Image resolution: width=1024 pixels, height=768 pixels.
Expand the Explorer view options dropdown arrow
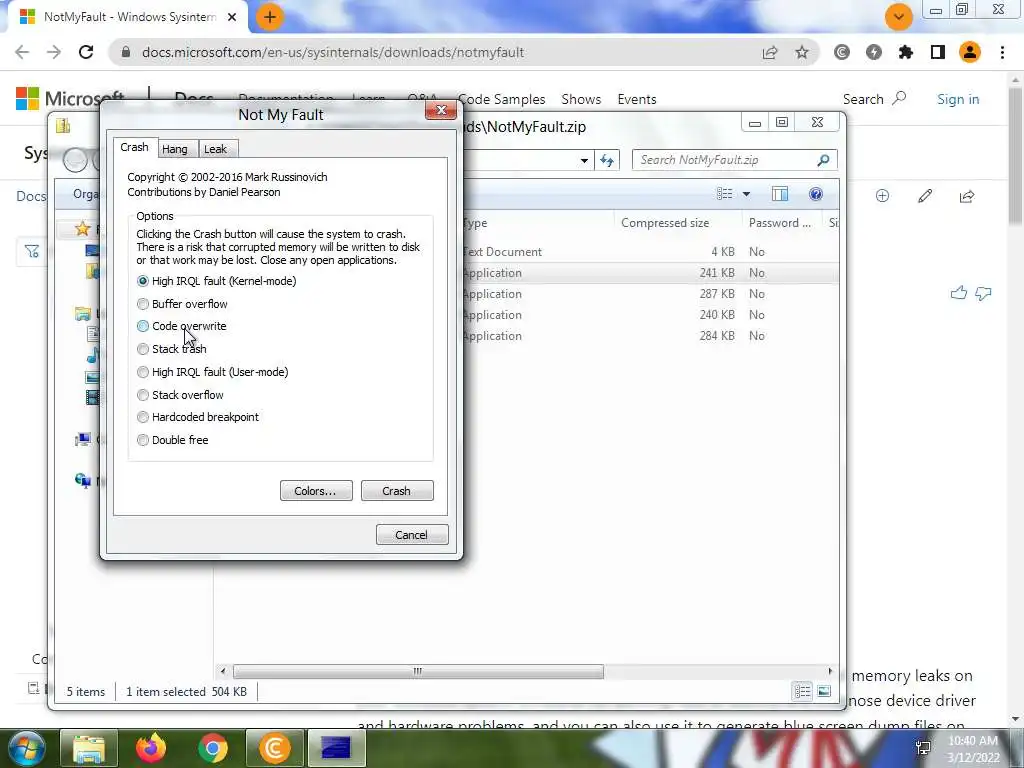(746, 194)
